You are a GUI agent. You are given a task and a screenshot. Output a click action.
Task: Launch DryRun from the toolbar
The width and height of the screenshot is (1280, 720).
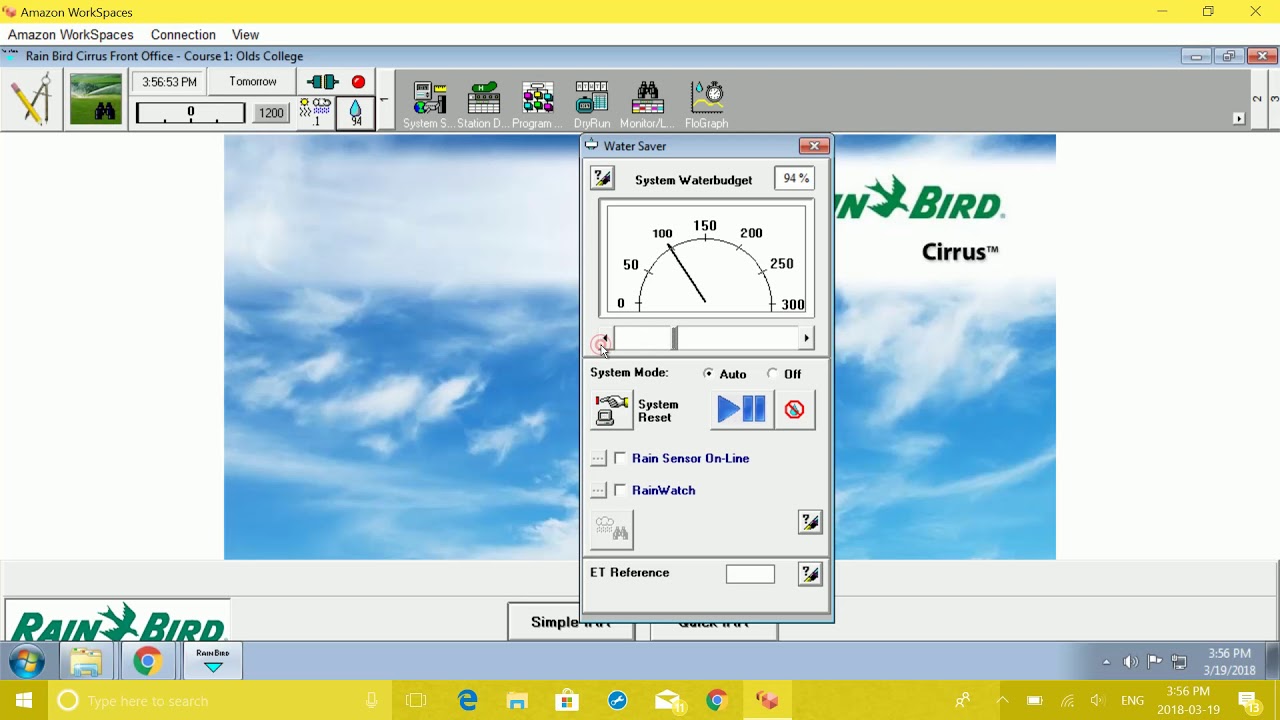click(592, 105)
